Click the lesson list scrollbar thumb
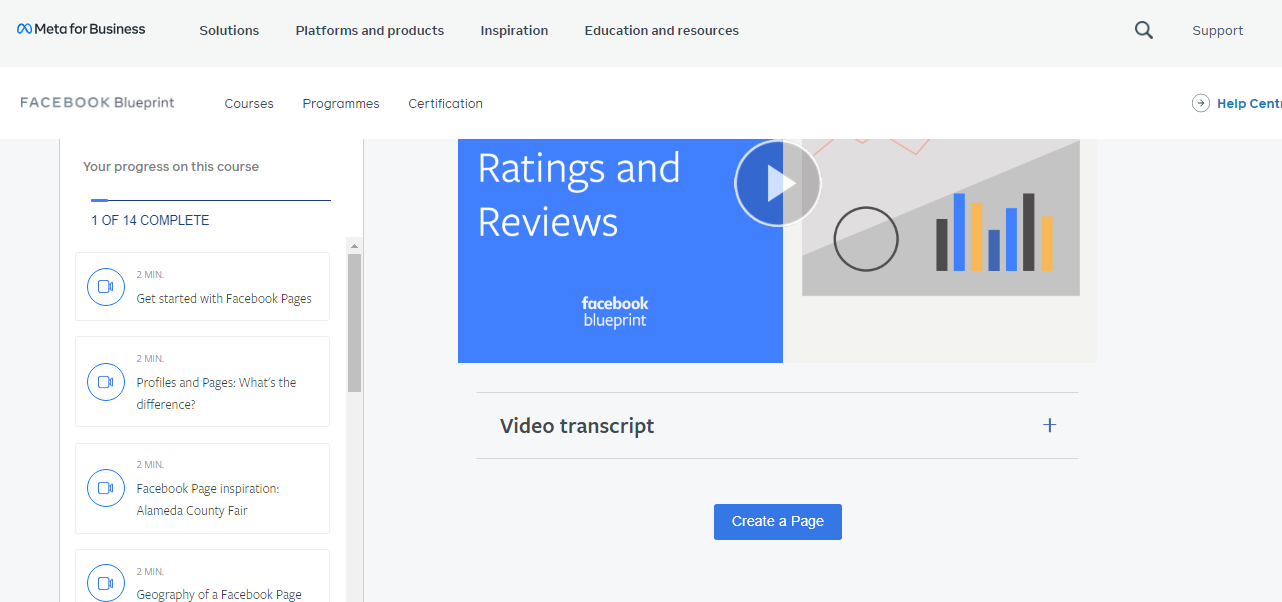The image size is (1282, 602). coord(355,322)
